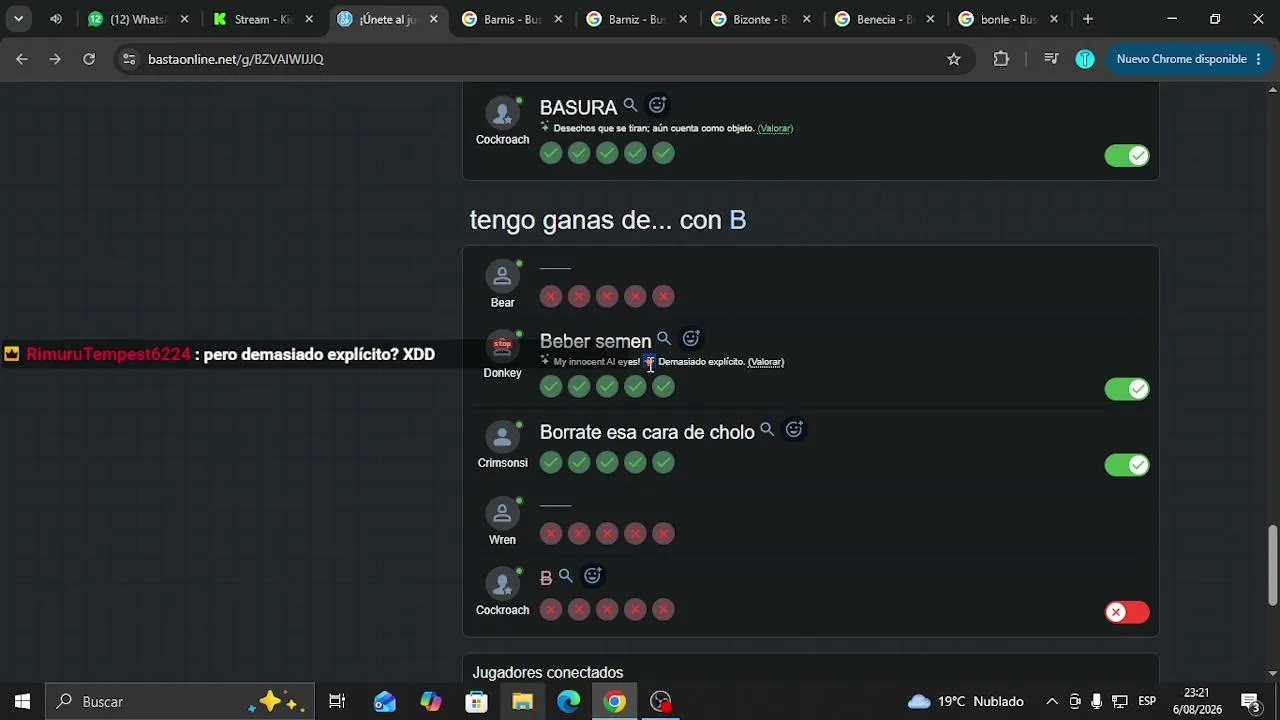
Task: Open the notification center icon
Action: (1250, 702)
